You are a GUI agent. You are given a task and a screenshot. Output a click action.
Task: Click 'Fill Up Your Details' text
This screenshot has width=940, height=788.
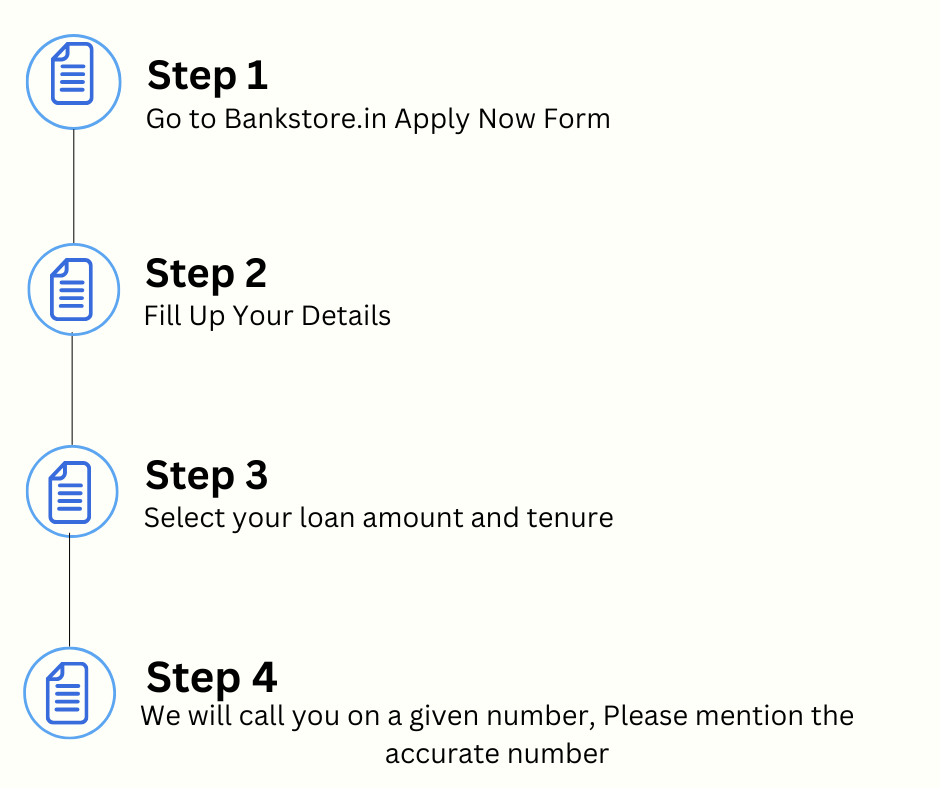(x=267, y=316)
